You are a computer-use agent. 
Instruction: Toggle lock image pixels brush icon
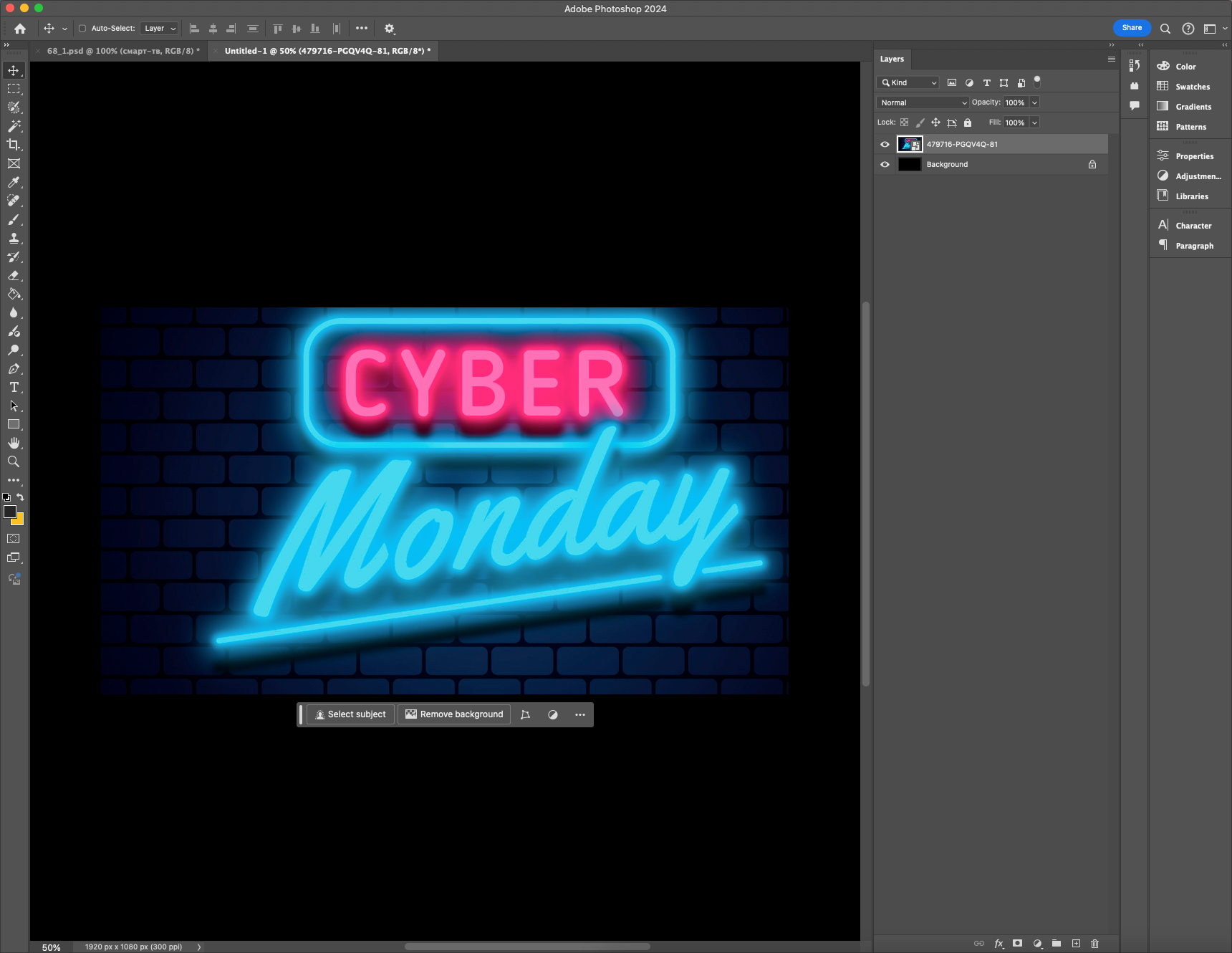920,123
